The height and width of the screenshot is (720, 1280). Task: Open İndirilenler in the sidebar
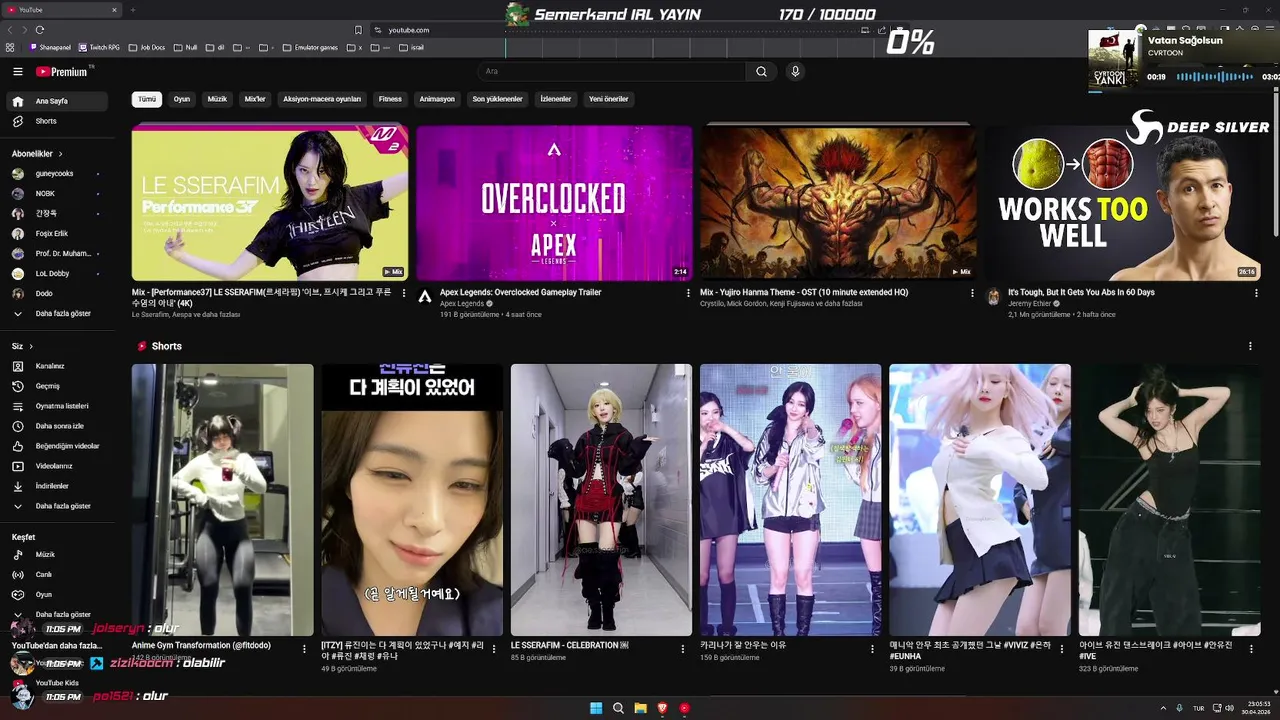tap(58, 486)
